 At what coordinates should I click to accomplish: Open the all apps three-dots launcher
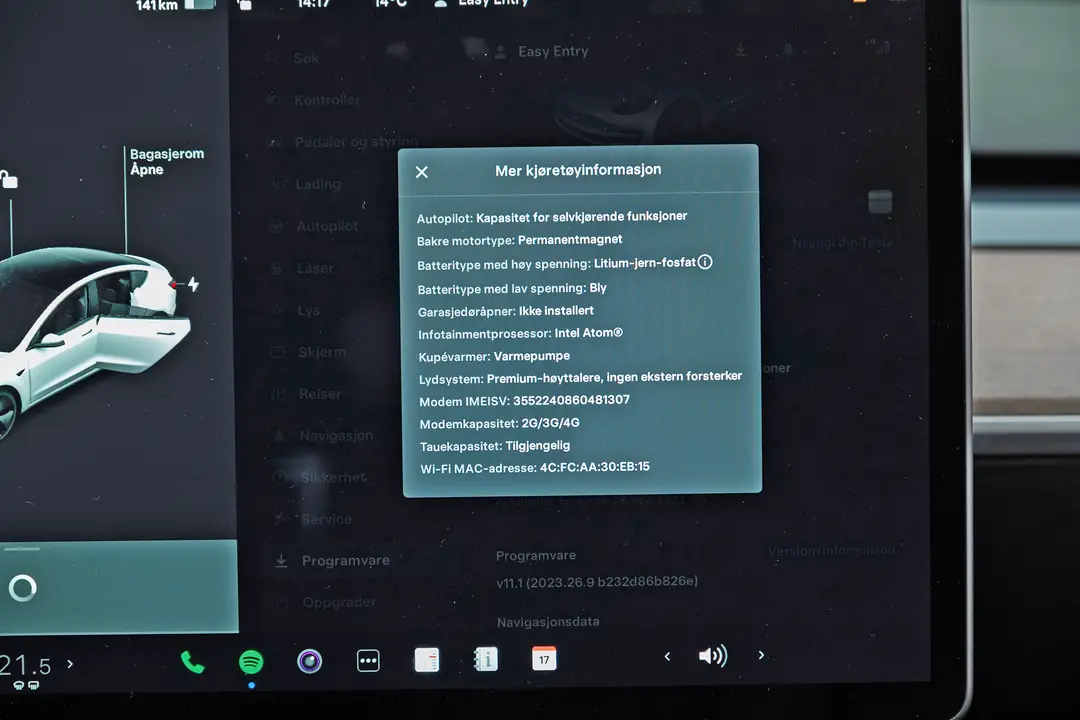pyautogui.click(x=368, y=660)
